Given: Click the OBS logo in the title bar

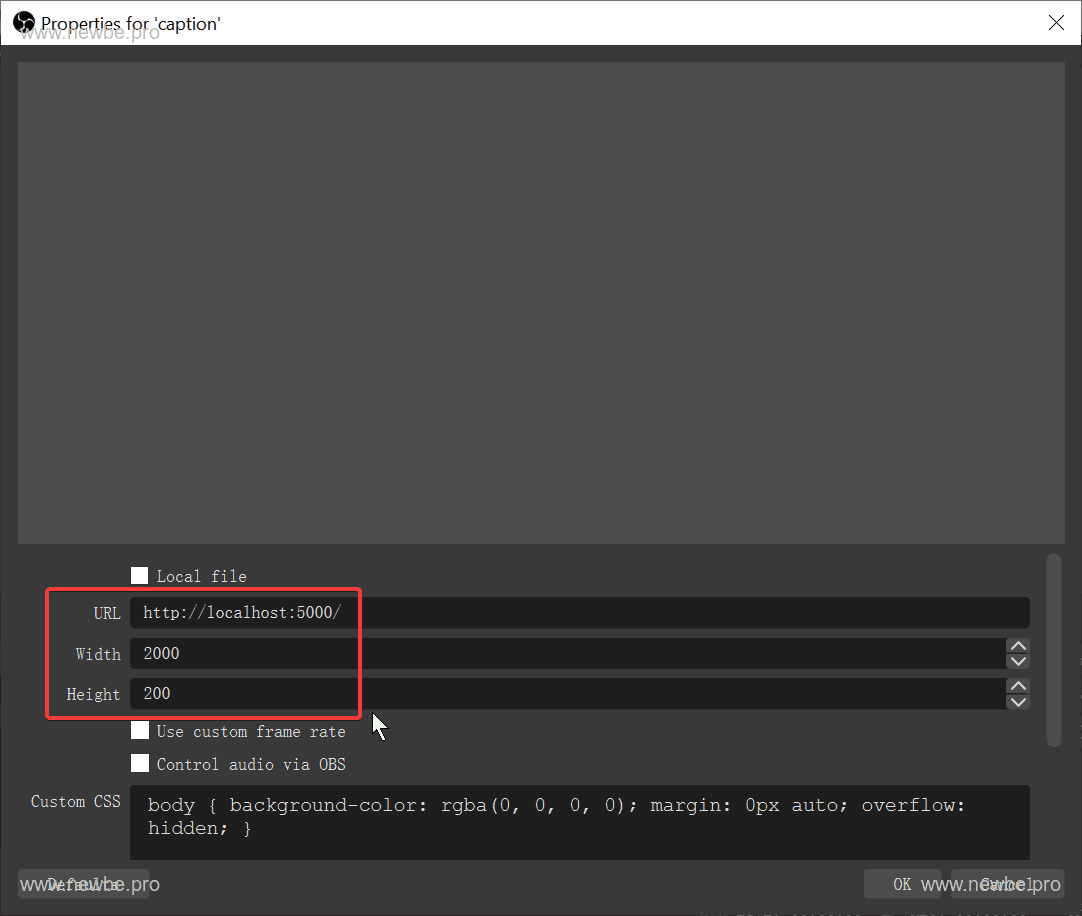Looking at the screenshot, I should point(23,22).
